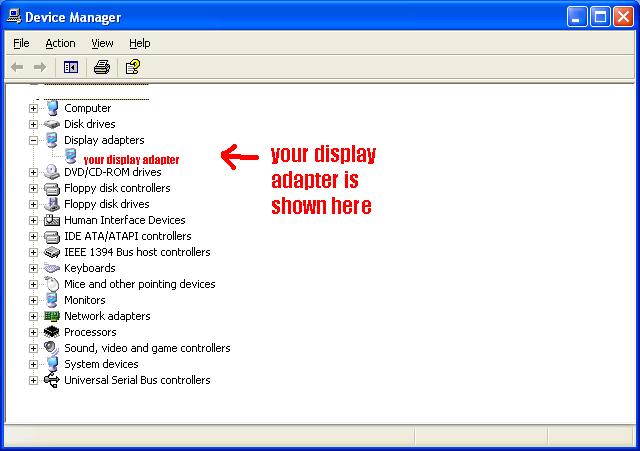Select the Computer category icon
Viewport: 640px width, 451px height.
click(52, 108)
